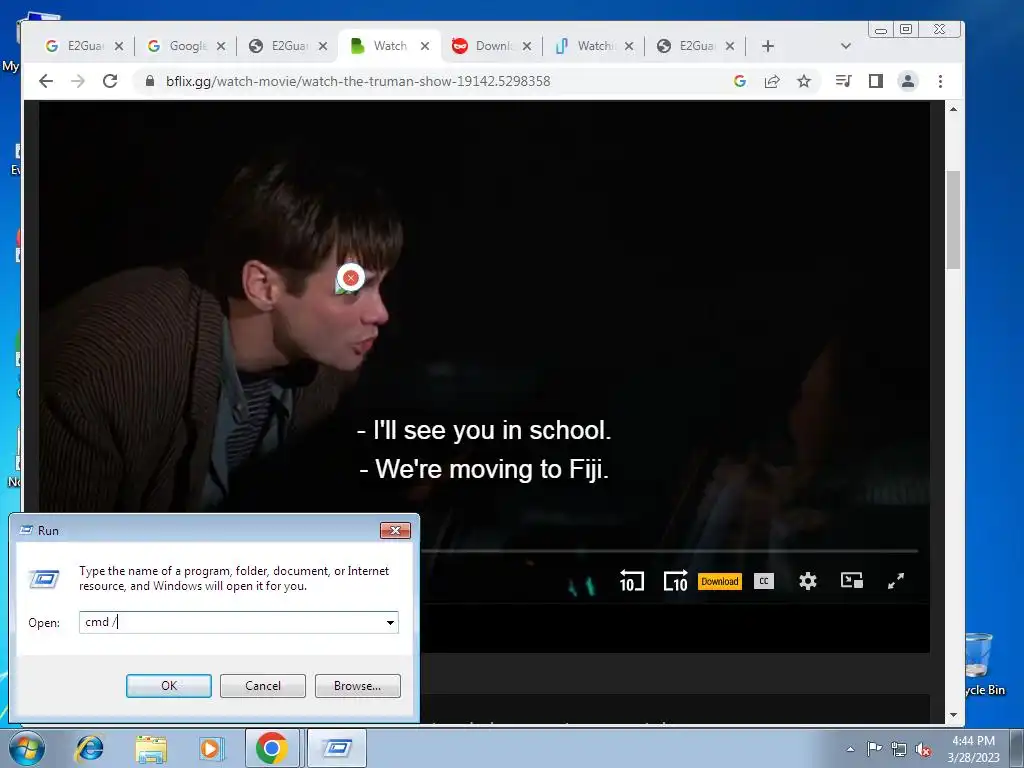
Task: Open Windows Explorer from taskbar
Action: coord(151,748)
